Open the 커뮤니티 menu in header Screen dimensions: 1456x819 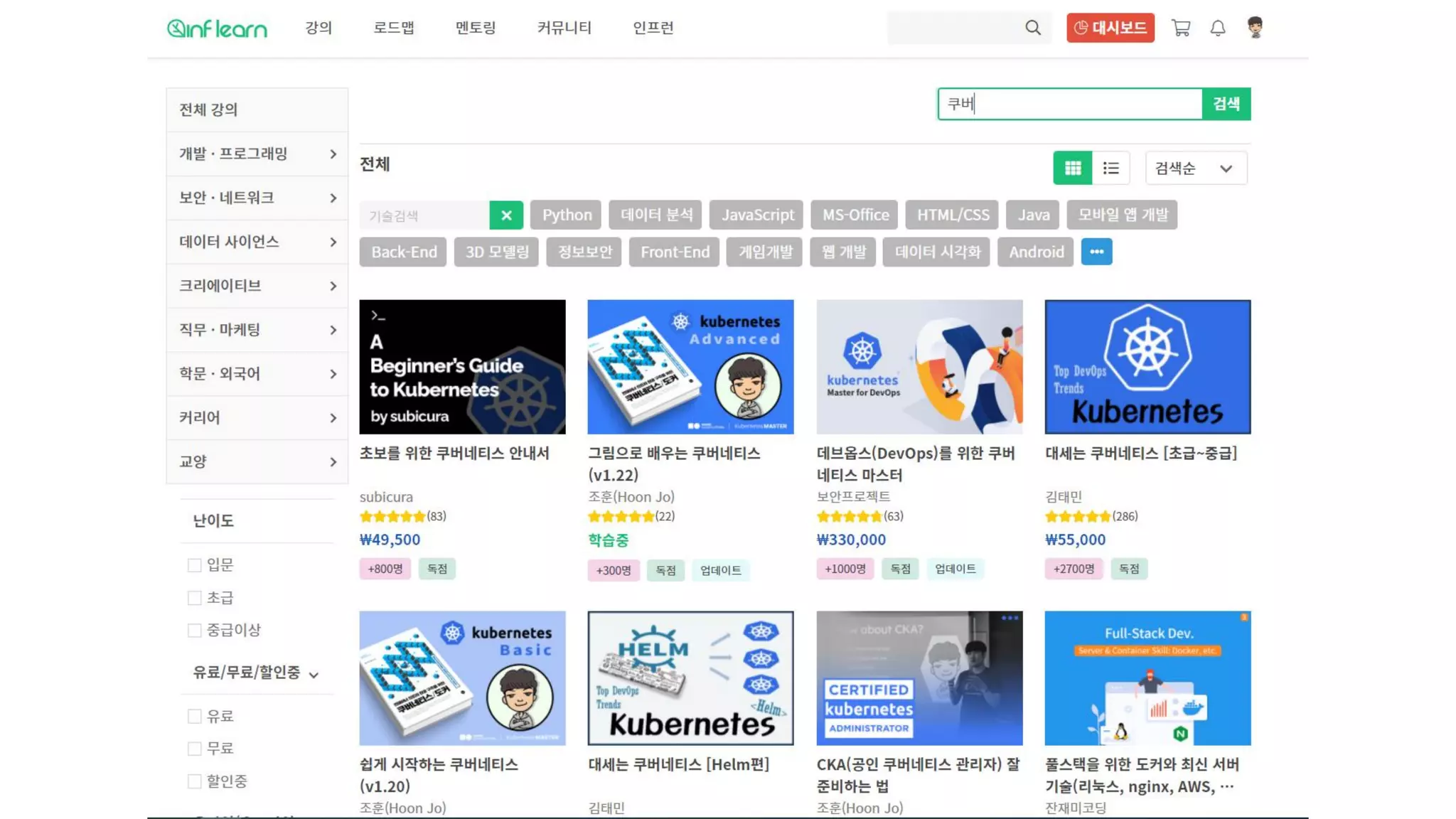(564, 28)
